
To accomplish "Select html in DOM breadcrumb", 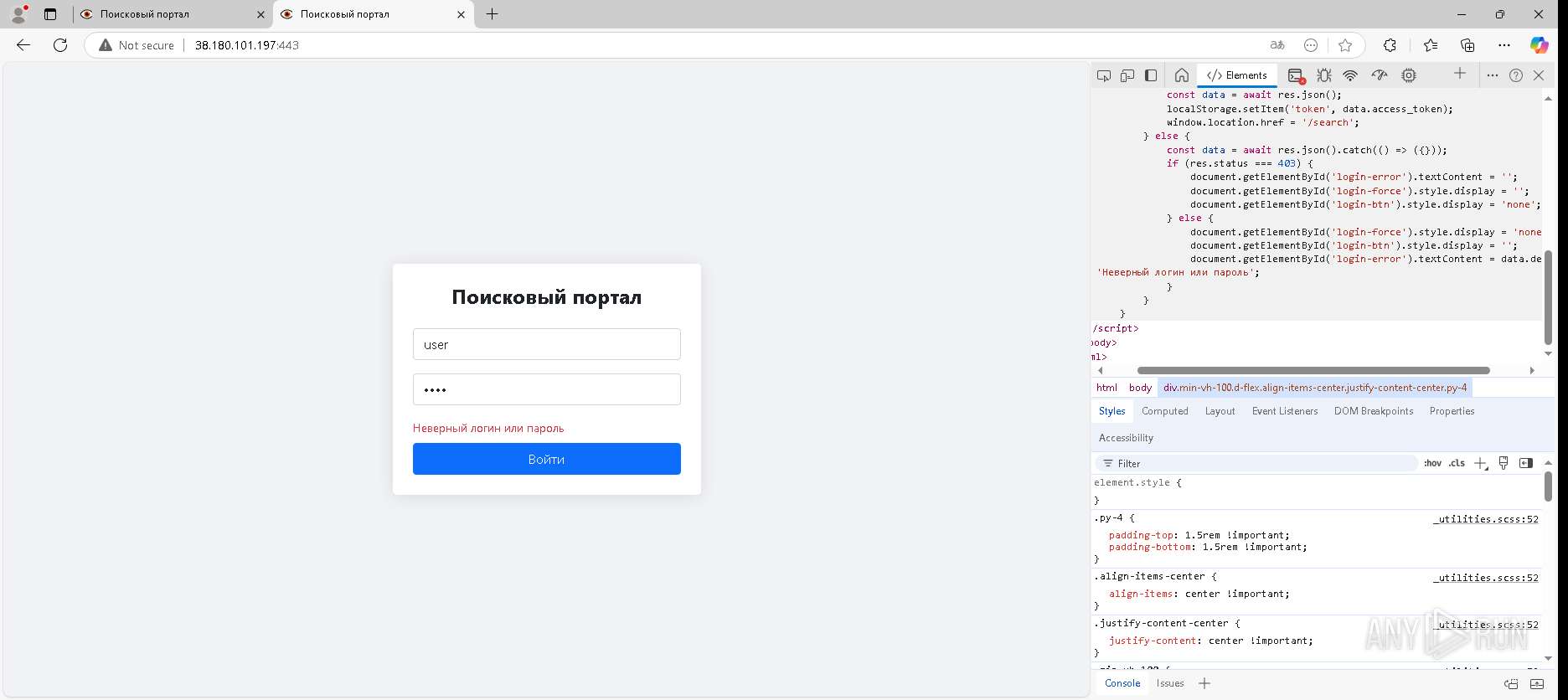I will (x=1106, y=388).
